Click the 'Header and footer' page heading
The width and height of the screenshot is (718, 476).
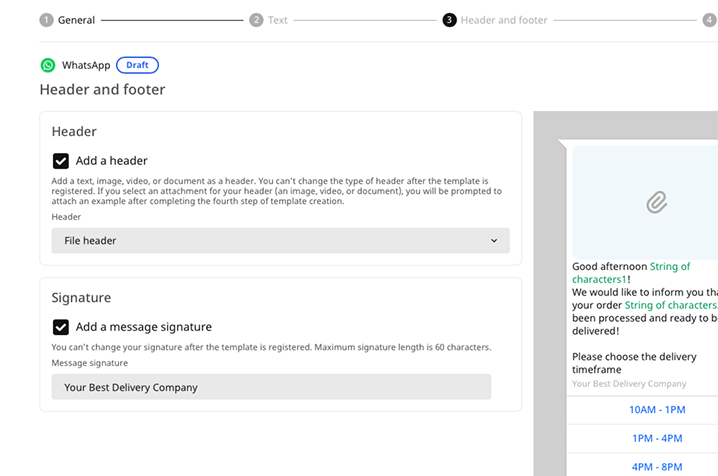click(102, 90)
